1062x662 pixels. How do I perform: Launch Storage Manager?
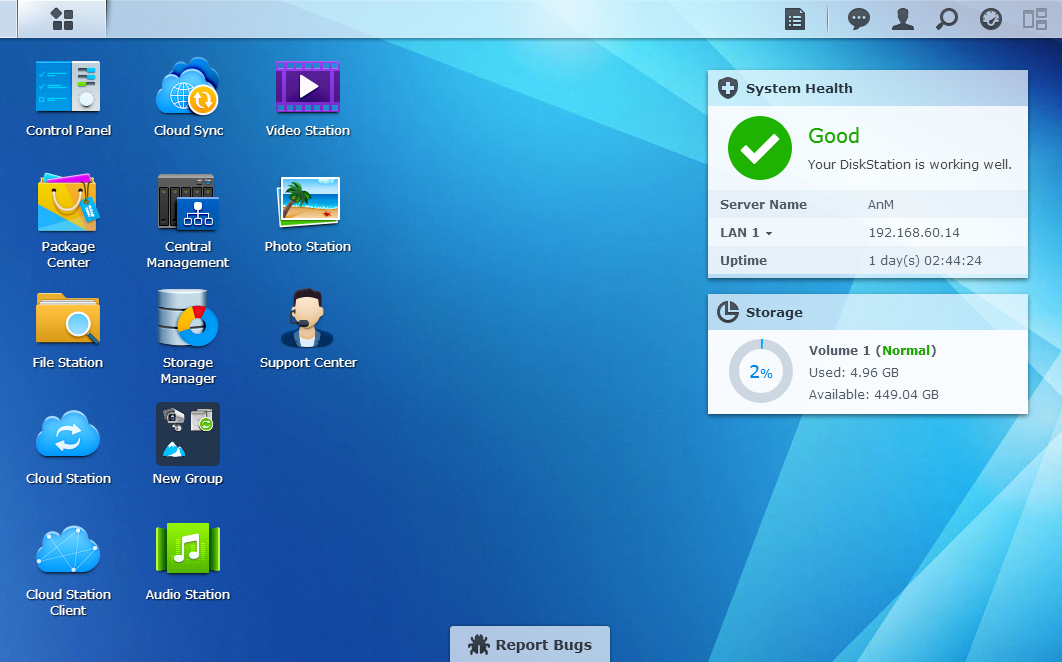pyautogui.click(x=188, y=319)
